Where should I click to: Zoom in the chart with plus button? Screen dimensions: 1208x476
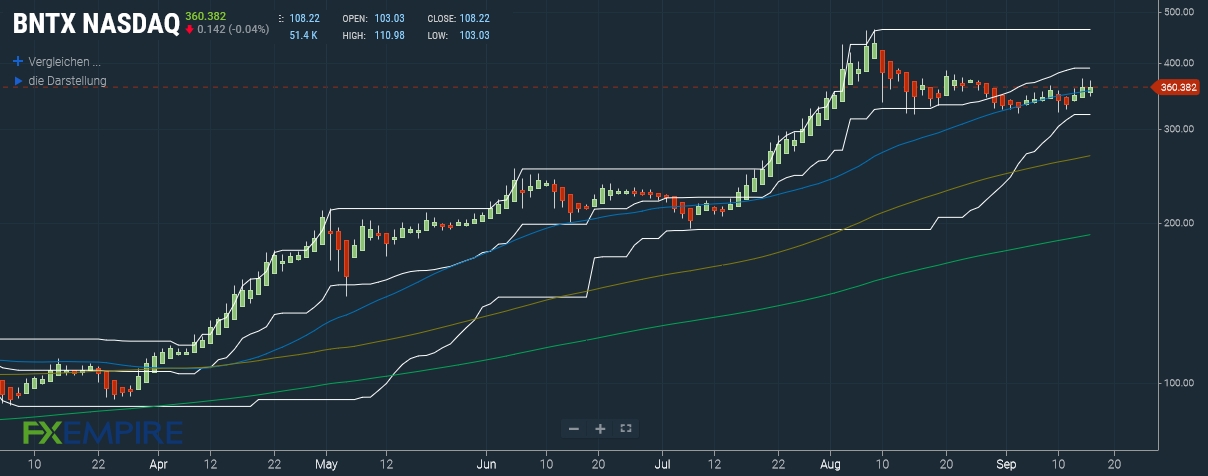(x=600, y=428)
